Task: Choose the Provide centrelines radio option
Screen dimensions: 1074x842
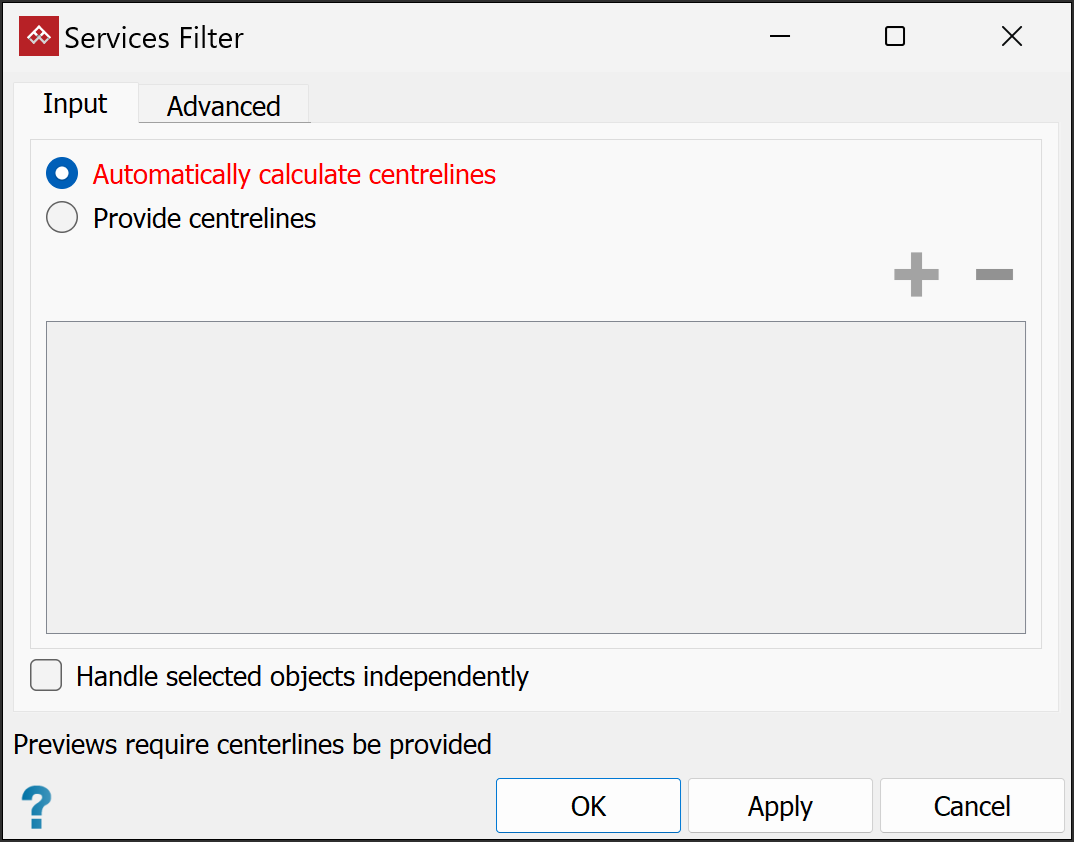Action: (62, 218)
